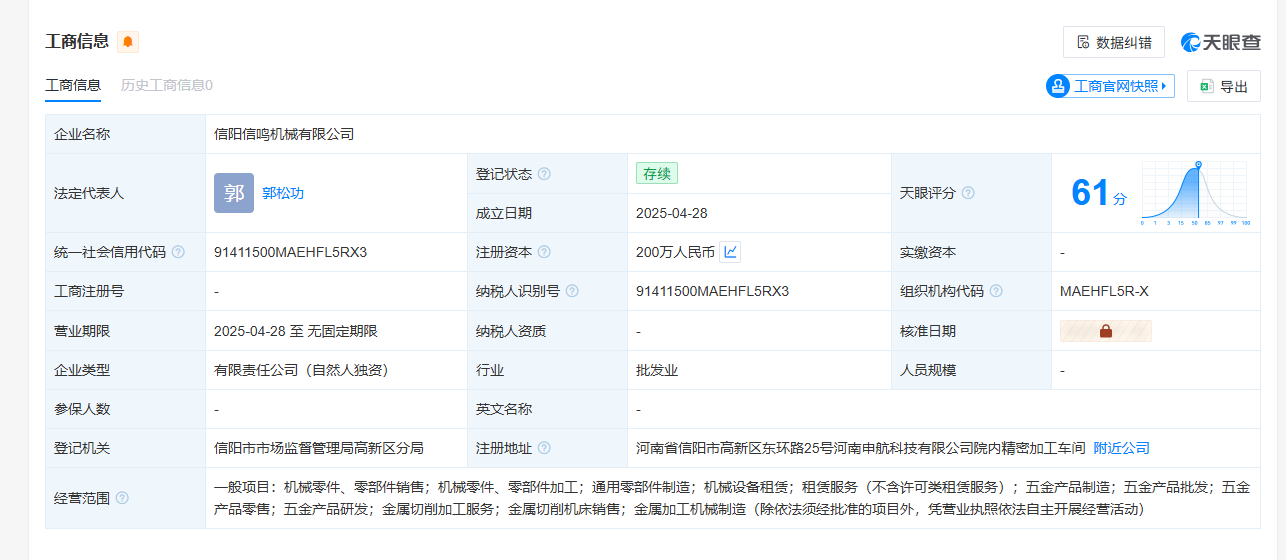Click the registered address text
Screen dimensions: 1286x560
pos(860,448)
